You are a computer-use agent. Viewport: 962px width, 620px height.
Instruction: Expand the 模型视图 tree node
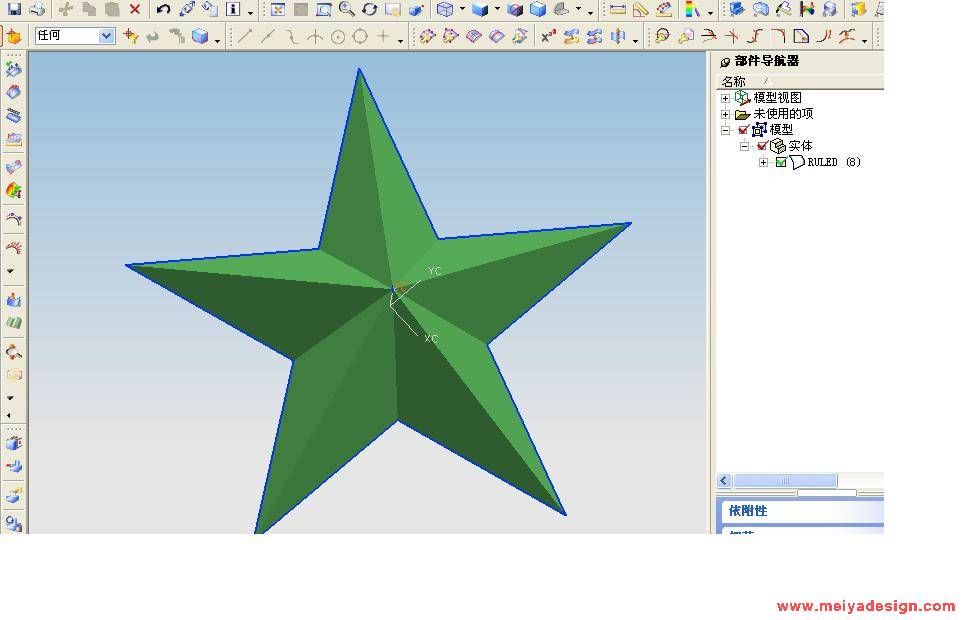click(725, 98)
